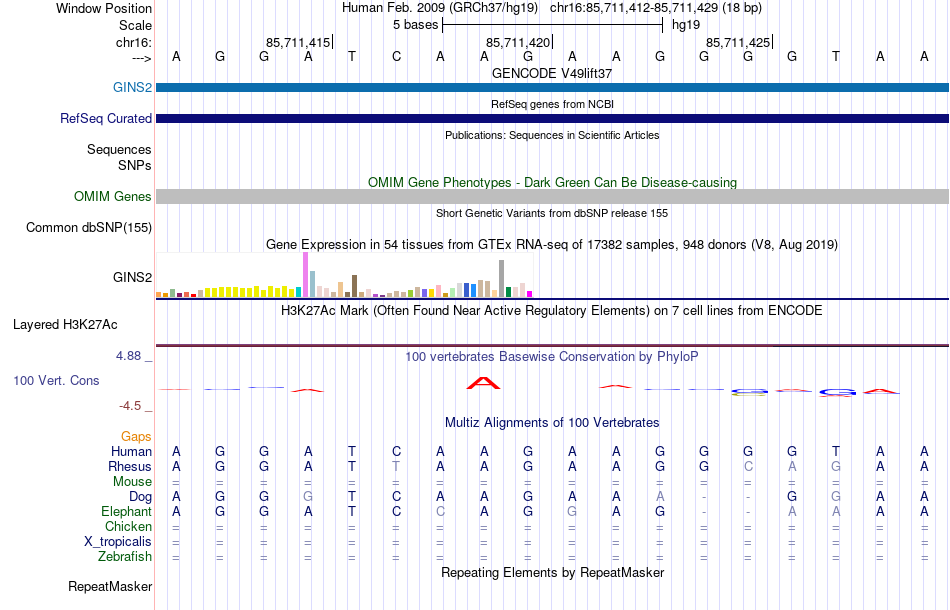This screenshot has height=610, width=950.
Task: Click the chr16: base position label
Action: 134,42
